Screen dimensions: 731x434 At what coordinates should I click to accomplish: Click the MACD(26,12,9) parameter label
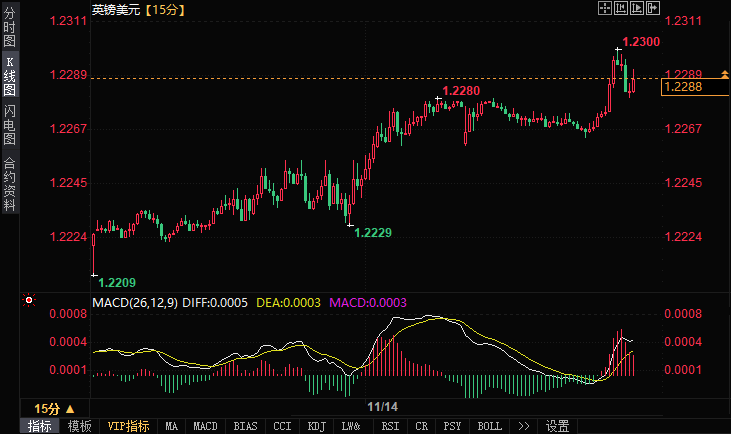click(x=135, y=303)
